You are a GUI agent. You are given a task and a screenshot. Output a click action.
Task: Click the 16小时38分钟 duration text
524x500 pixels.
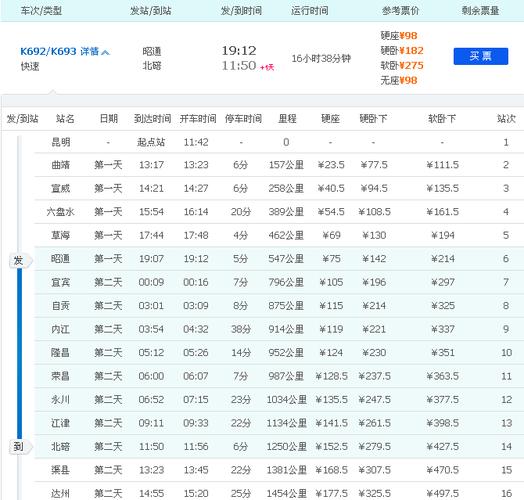[x=321, y=59]
